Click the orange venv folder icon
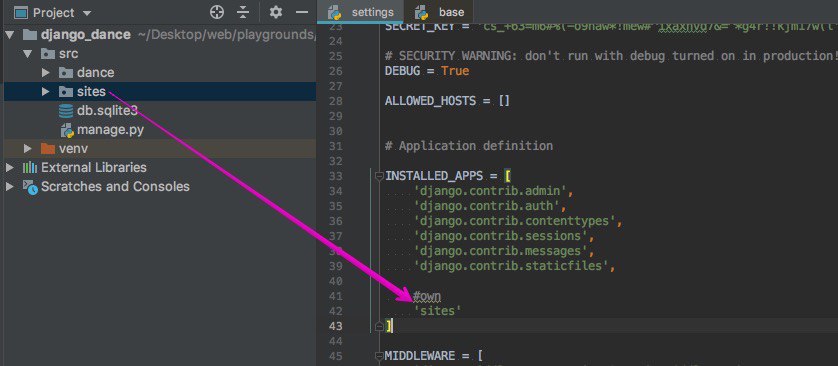 (x=48, y=148)
